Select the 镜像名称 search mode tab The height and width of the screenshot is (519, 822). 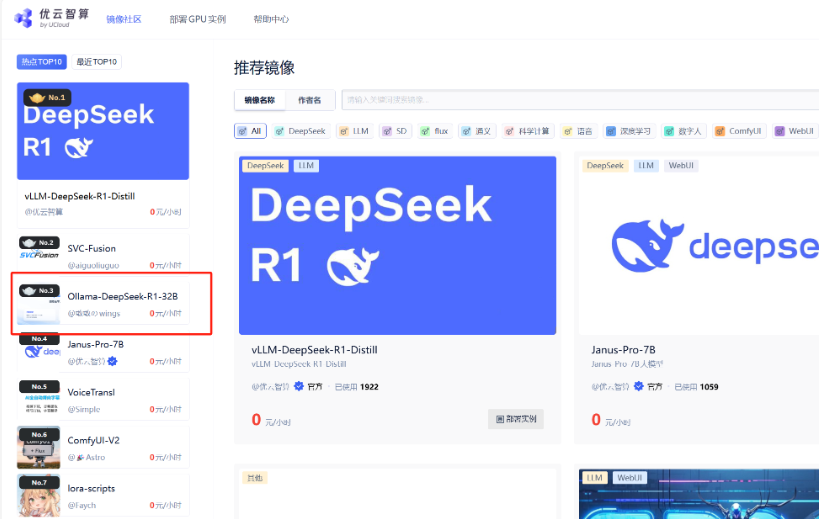(259, 100)
